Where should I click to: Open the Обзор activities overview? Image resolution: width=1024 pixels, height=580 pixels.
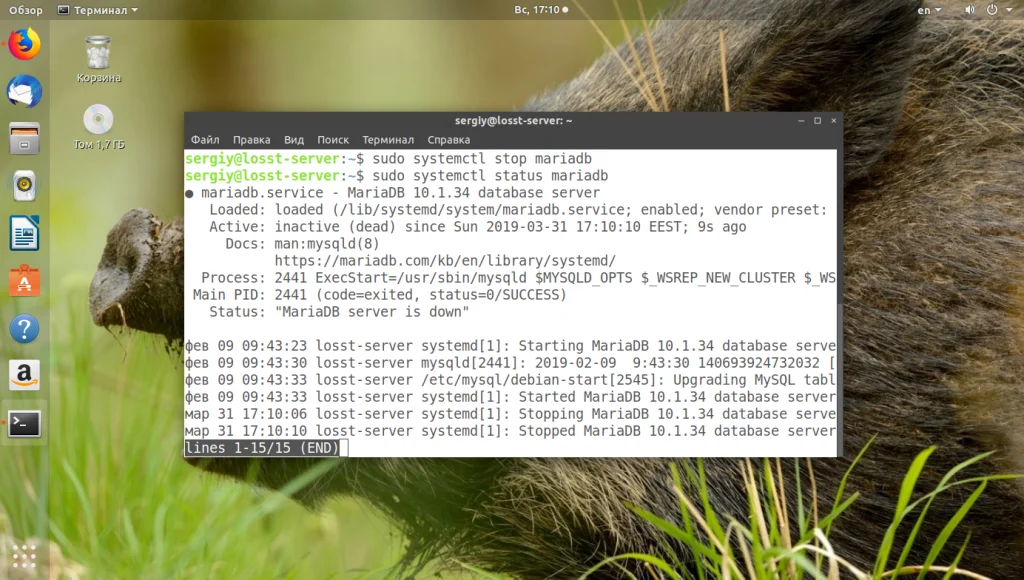pyautogui.click(x=25, y=10)
